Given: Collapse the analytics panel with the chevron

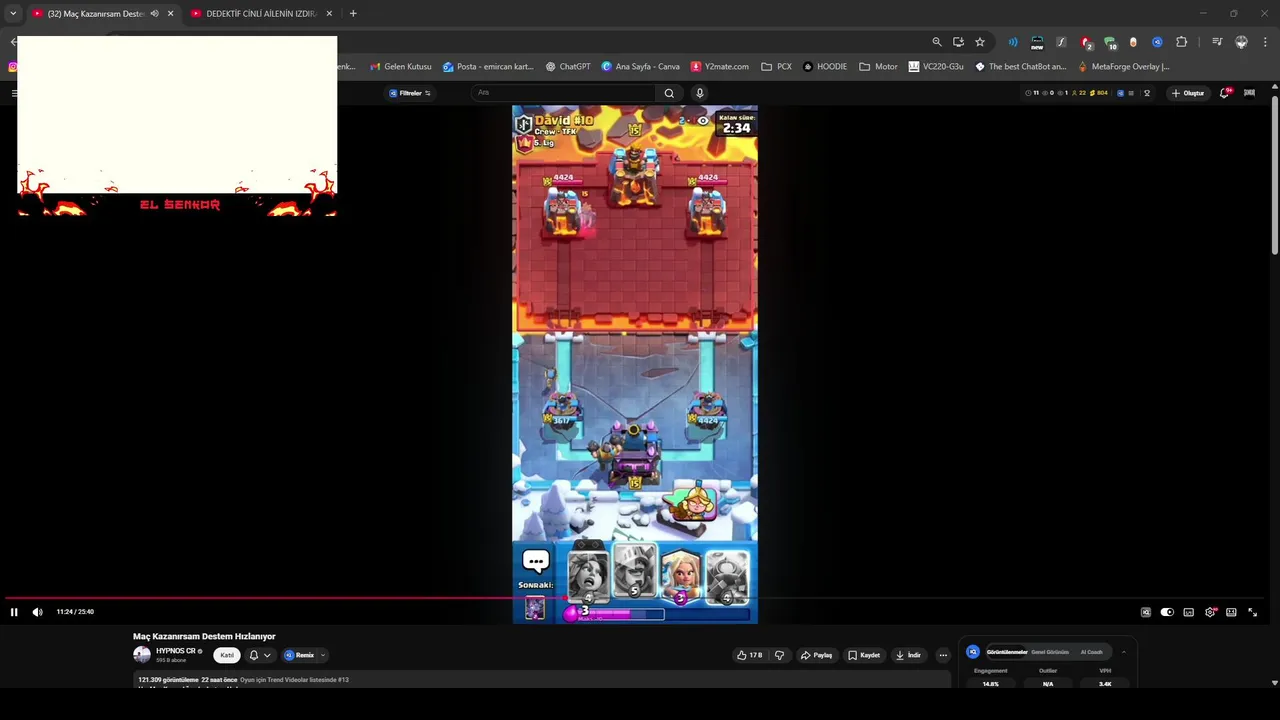Looking at the screenshot, I should (1123, 652).
